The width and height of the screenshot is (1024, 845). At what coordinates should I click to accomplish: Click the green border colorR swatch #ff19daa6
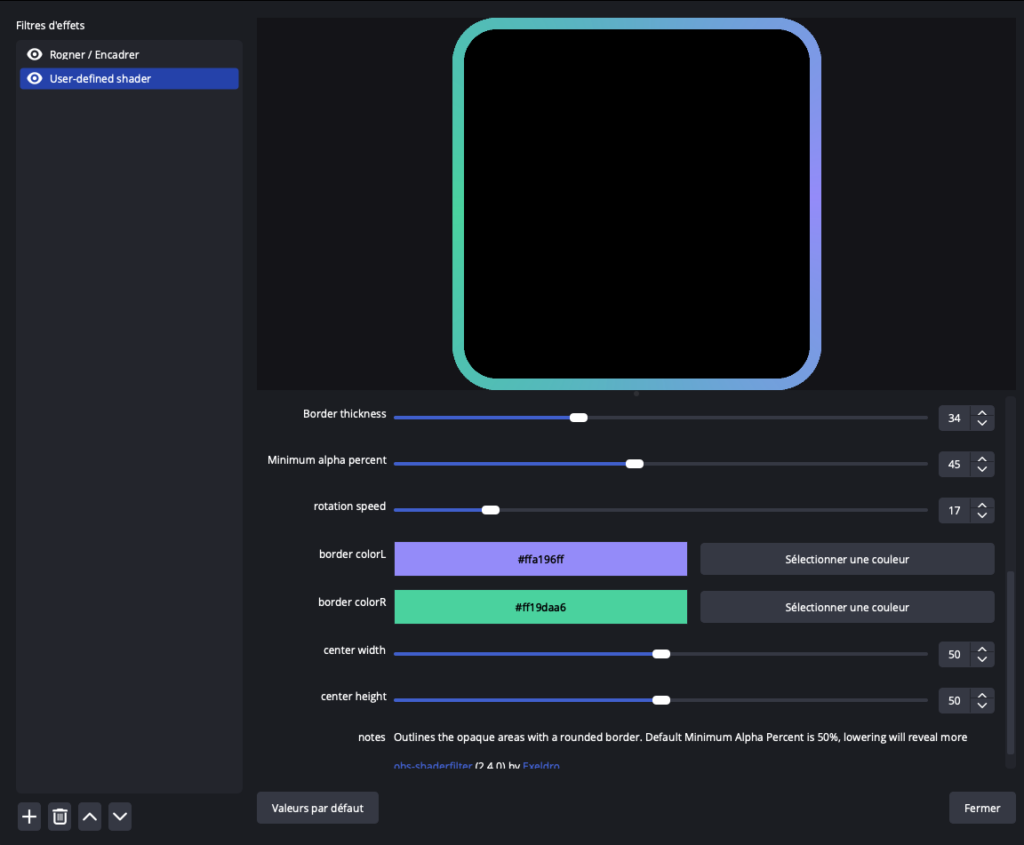click(541, 607)
